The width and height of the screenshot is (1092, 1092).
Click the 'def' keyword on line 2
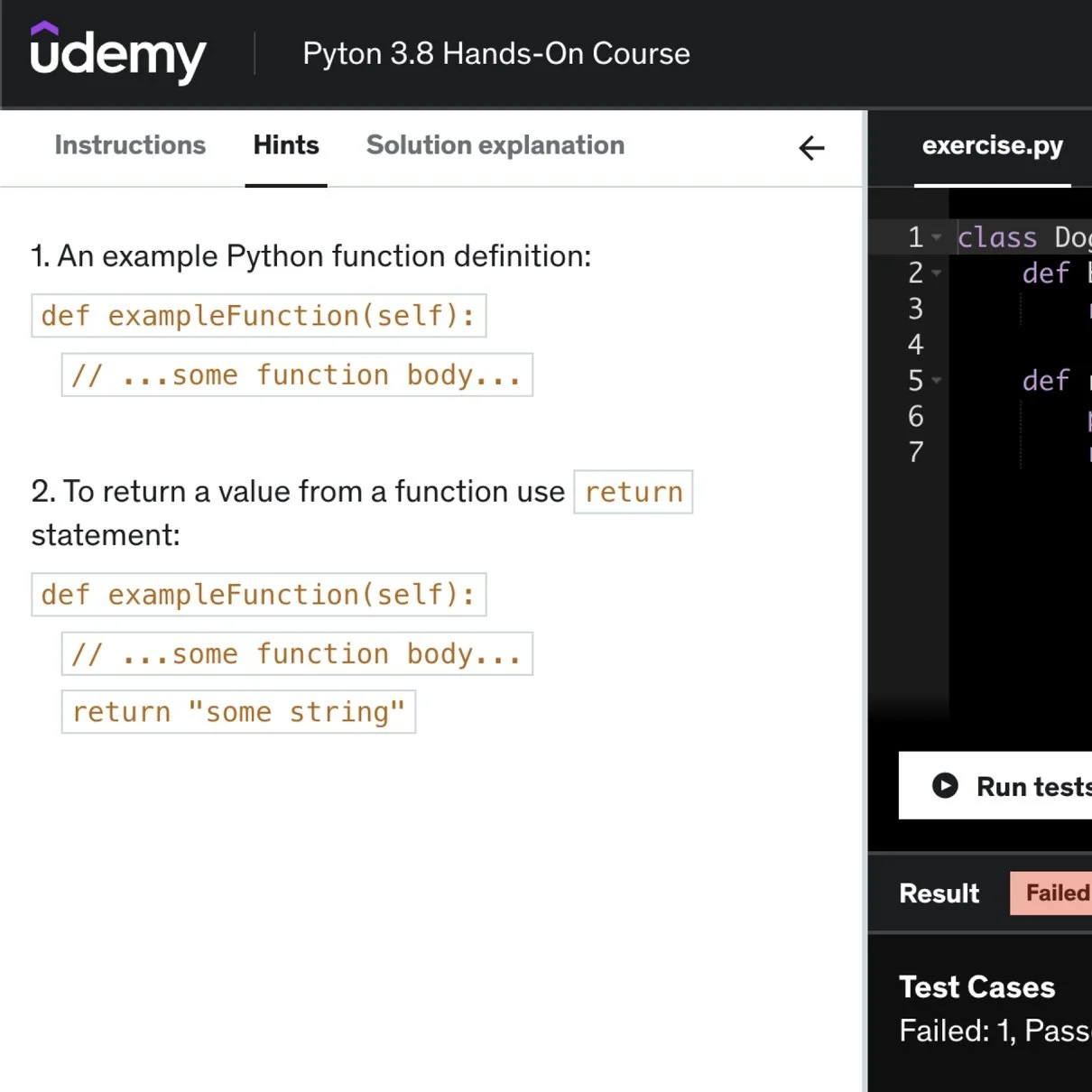click(x=1046, y=273)
